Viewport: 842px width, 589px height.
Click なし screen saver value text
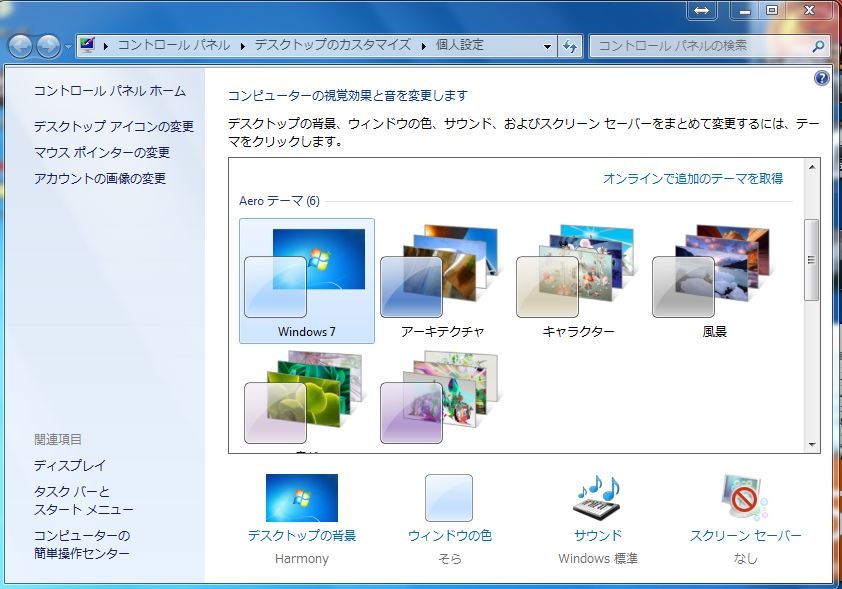tap(745, 559)
